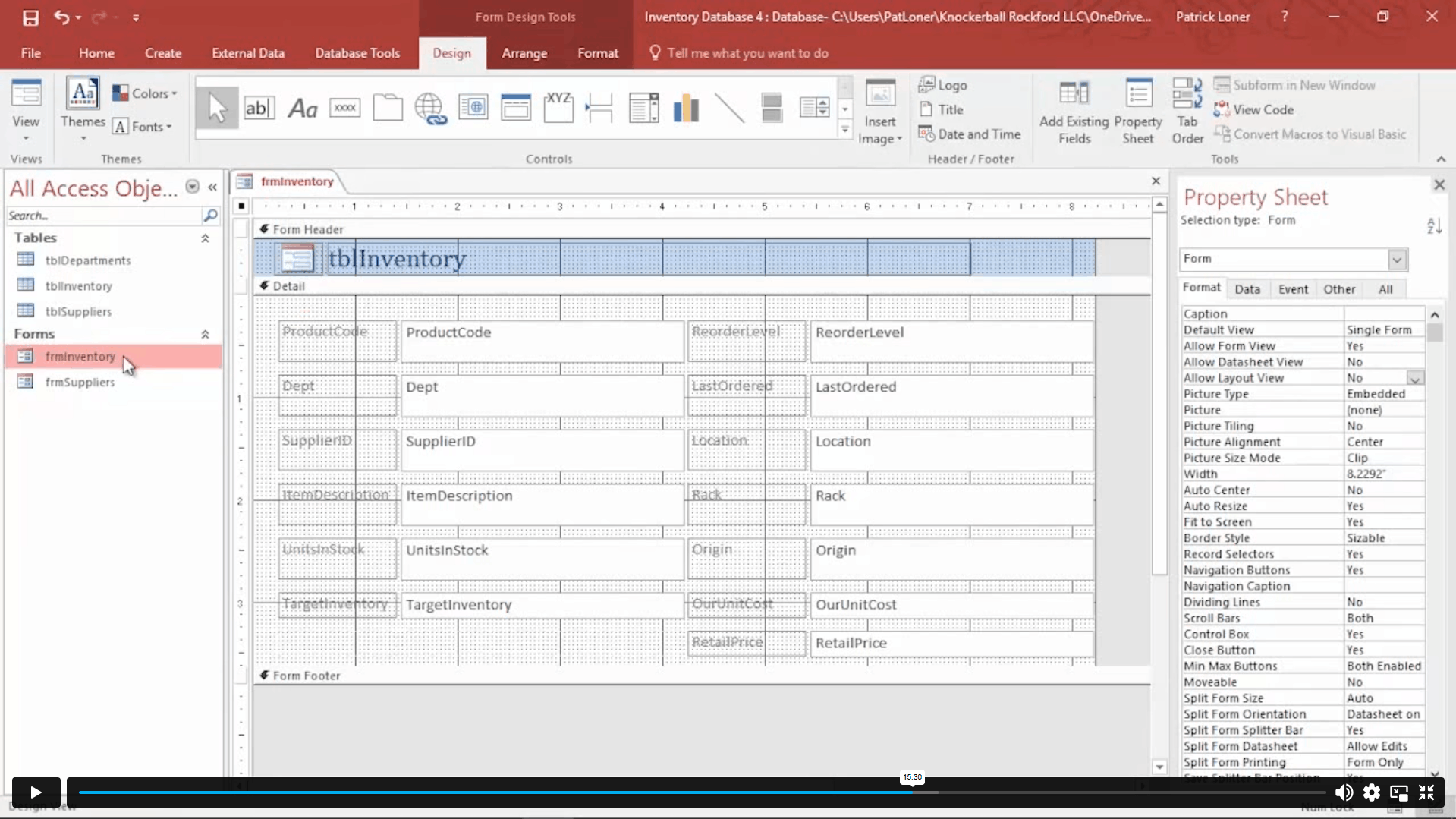Exit fullscreen video mode
Viewport: 1456px width, 819px height.
[1426, 792]
